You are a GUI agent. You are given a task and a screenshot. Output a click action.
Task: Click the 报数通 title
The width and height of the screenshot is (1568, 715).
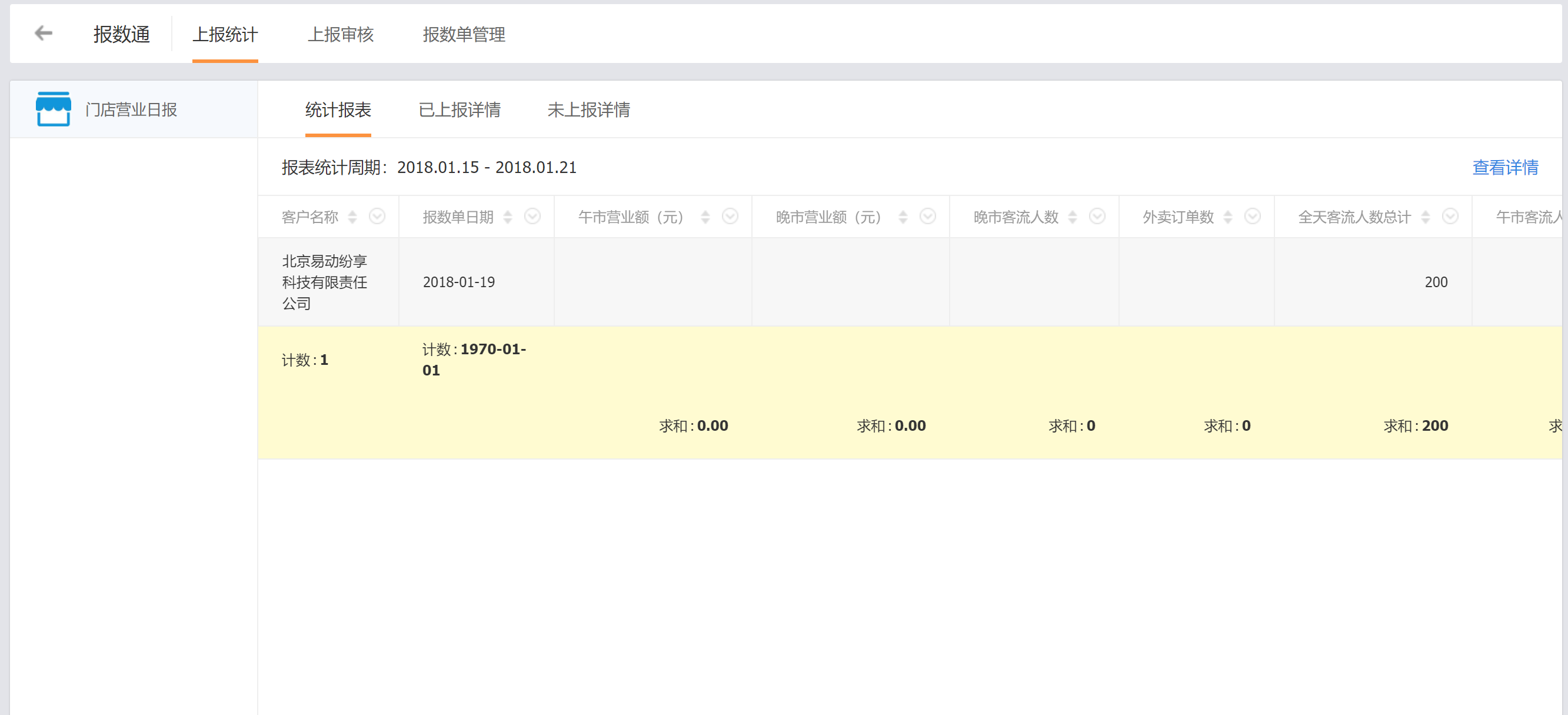tap(122, 35)
